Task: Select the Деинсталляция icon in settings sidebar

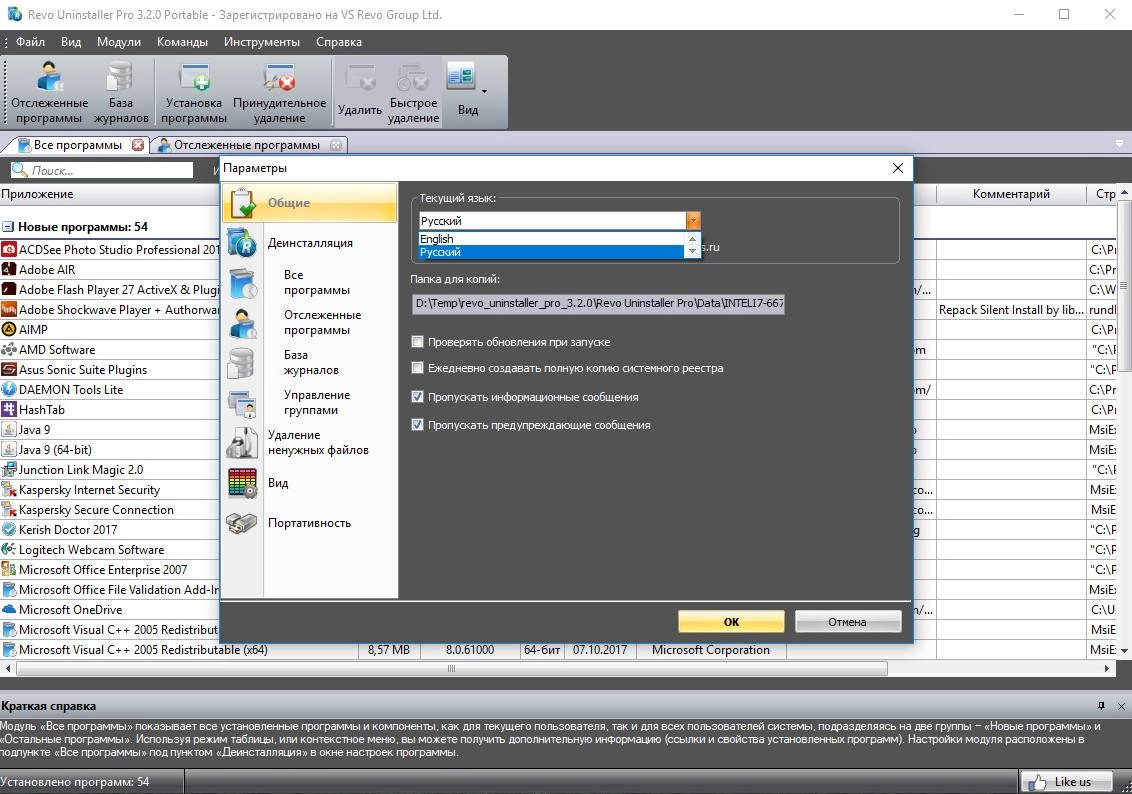Action: click(242, 243)
